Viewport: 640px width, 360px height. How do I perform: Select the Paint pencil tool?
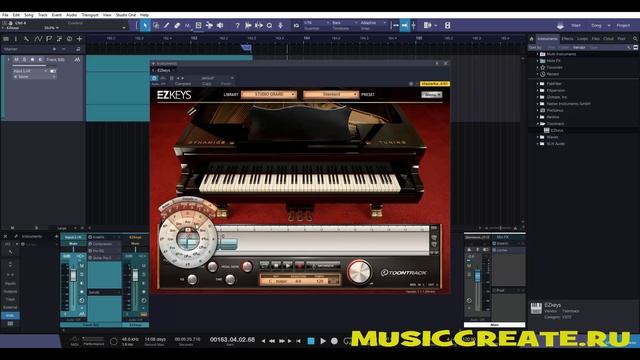tap(167, 25)
